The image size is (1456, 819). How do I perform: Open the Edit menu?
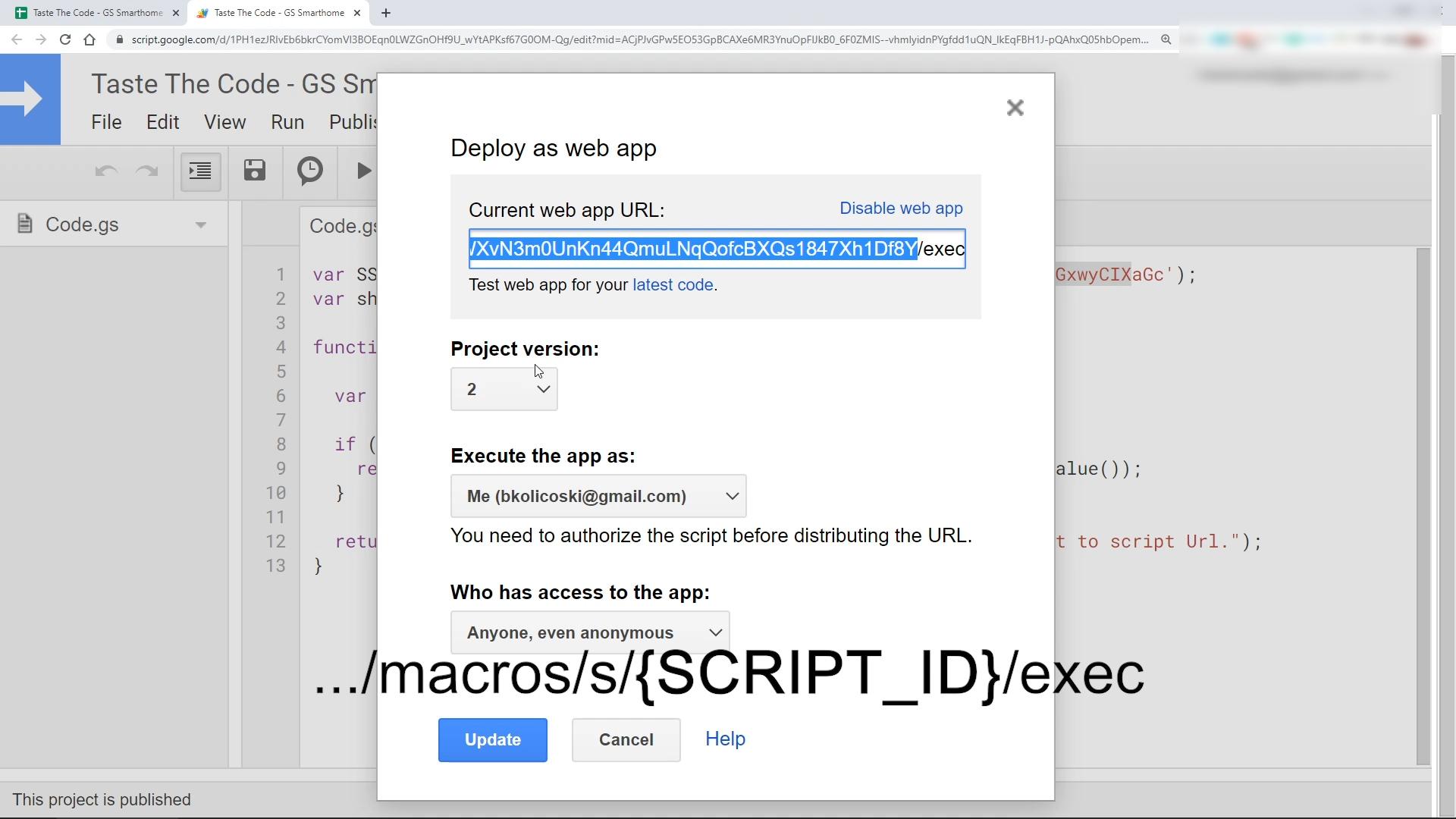point(162,122)
